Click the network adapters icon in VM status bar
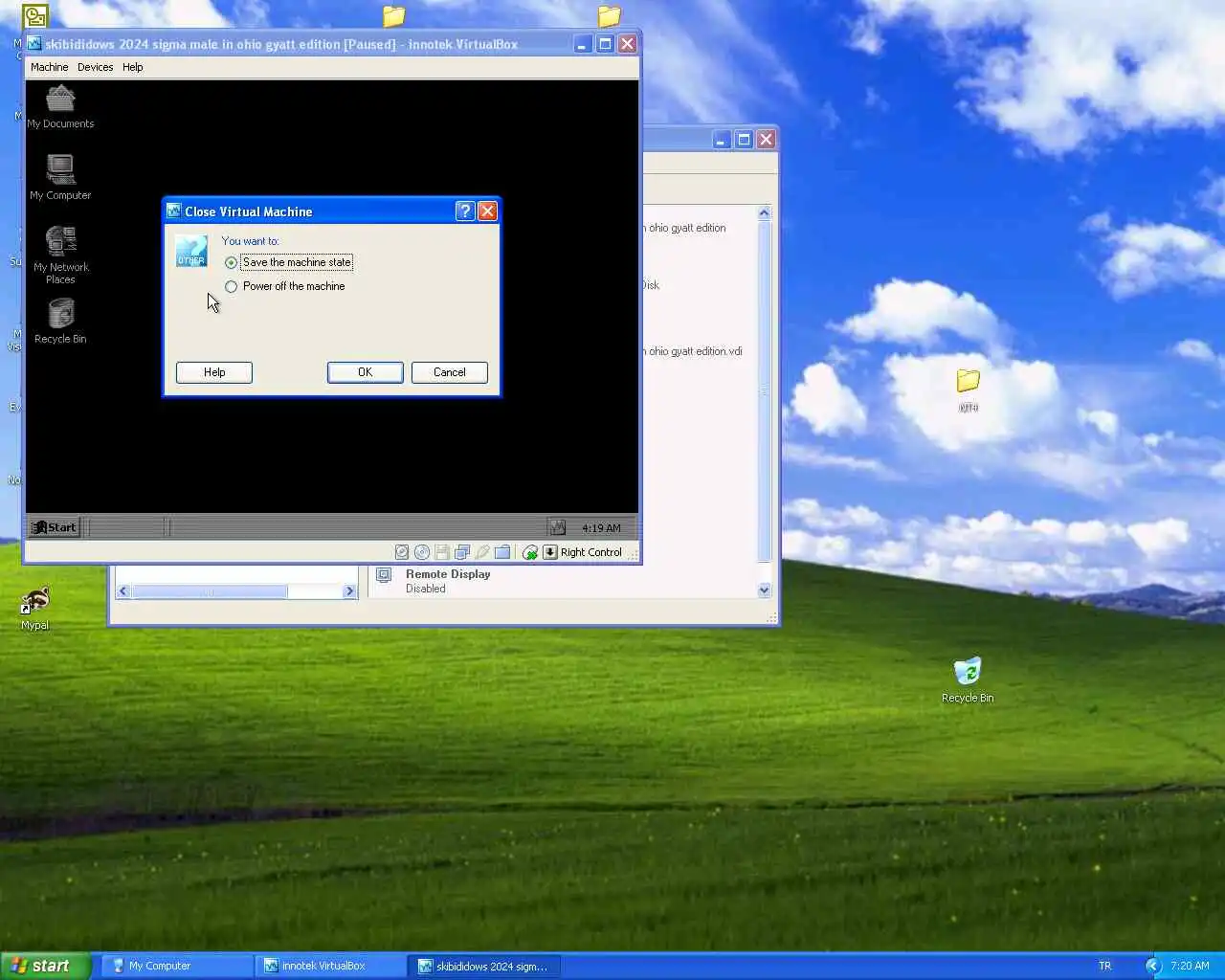This screenshot has height=980, width=1225. click(x=462, y=552)
